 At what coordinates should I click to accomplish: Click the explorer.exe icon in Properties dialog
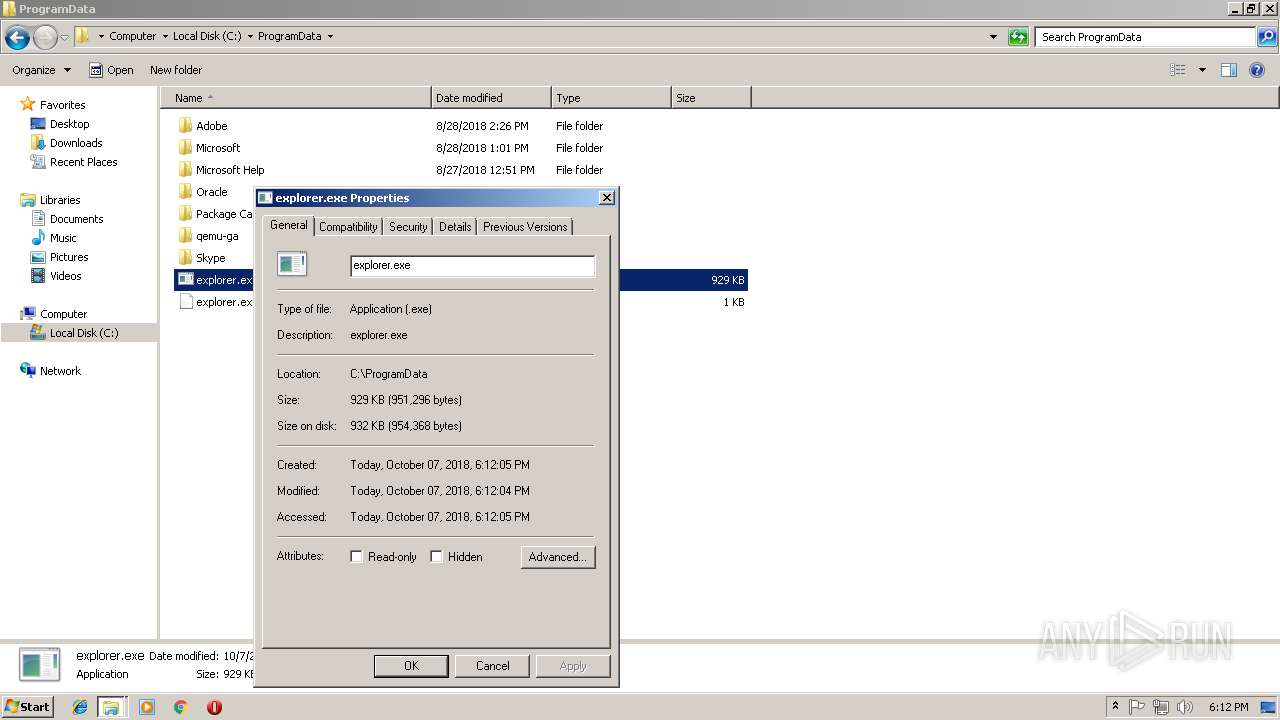tap(292, 264)
